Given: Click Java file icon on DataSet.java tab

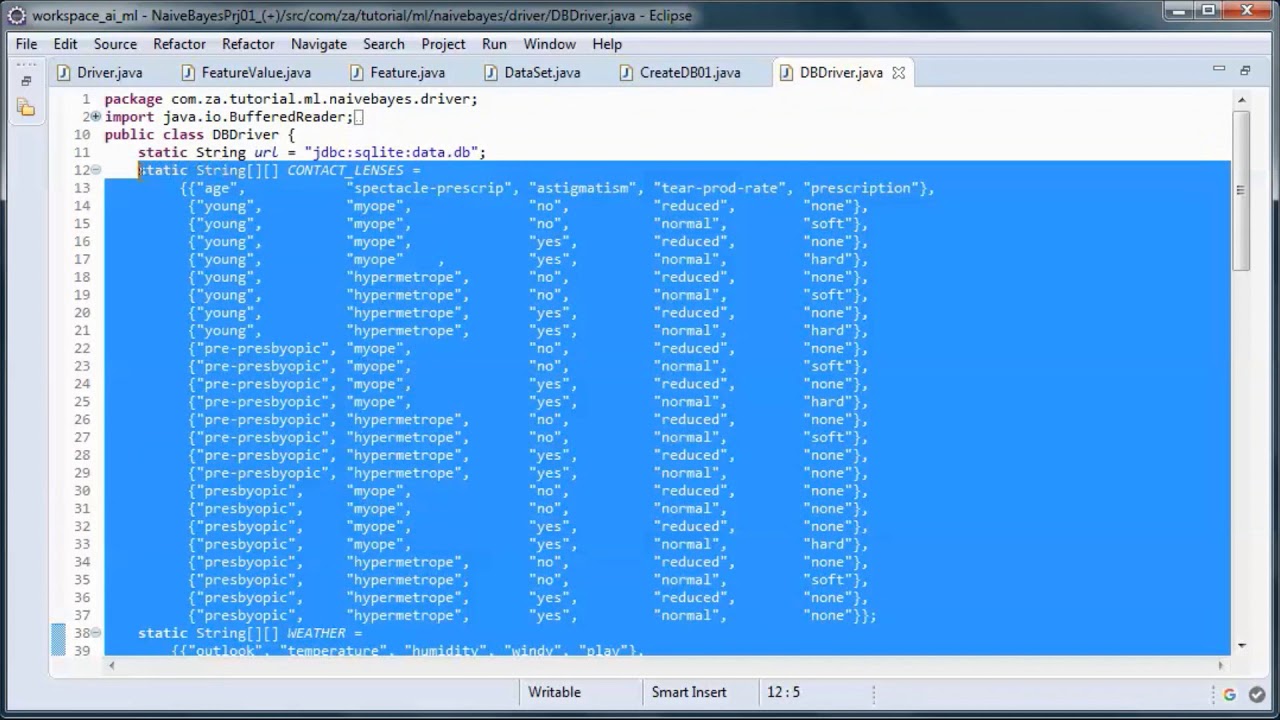Looking at the screenshot, I should pyautogui.click(x=491, y=72).
